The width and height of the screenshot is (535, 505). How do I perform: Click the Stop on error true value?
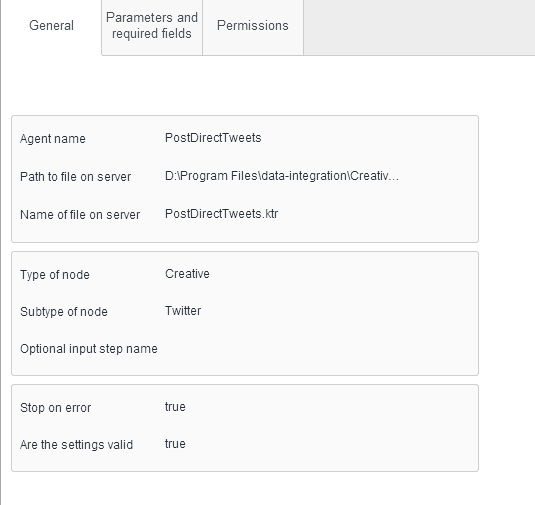[x=175, y=407]
